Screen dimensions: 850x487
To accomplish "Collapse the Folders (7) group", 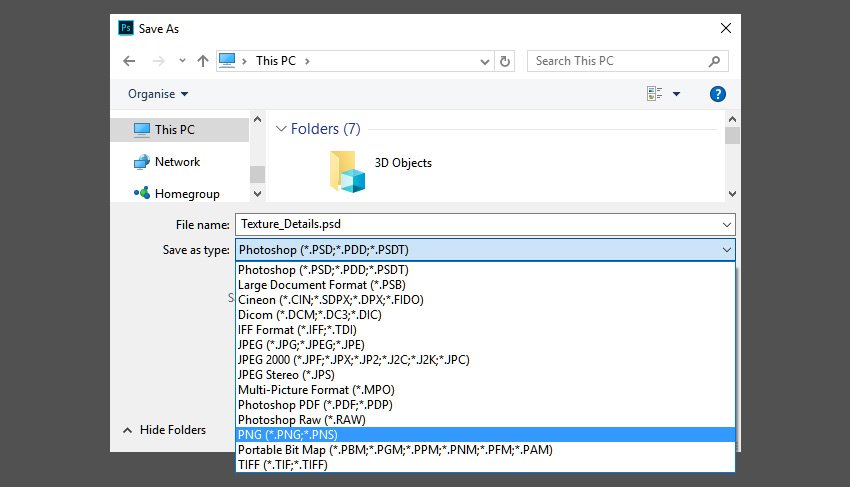I will click(281, 129).
